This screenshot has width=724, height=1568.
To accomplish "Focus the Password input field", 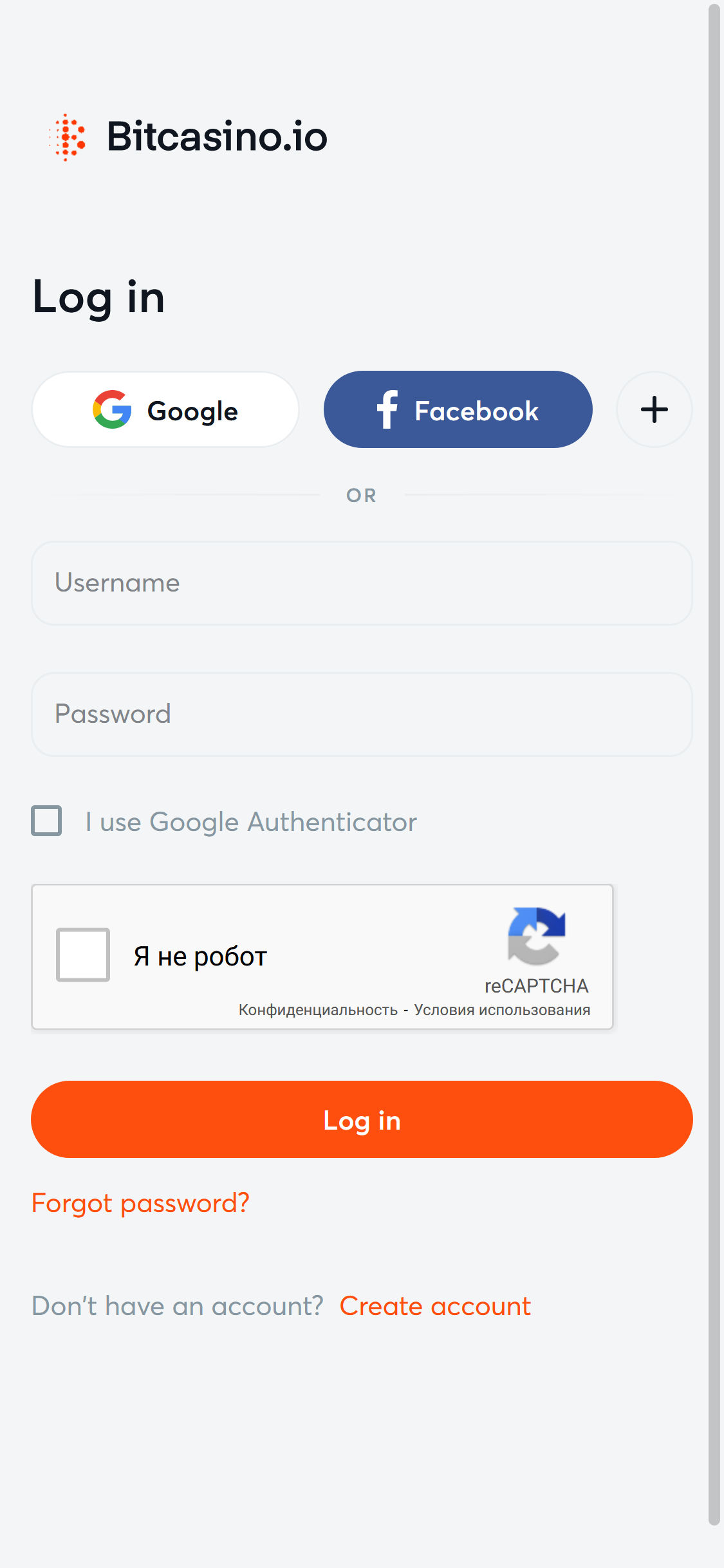I will pyautogui.click(x=362, y=714).
